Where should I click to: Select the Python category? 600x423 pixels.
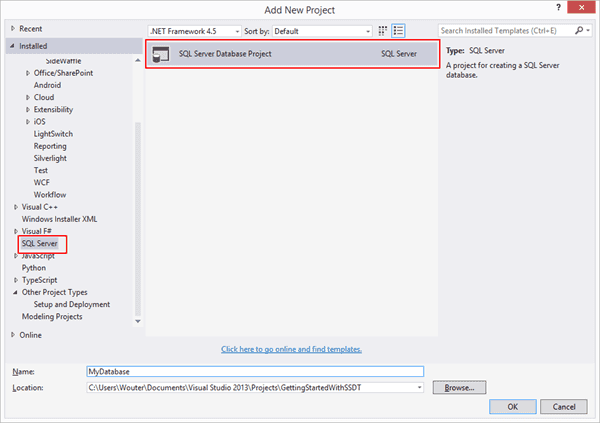(34, 268)
